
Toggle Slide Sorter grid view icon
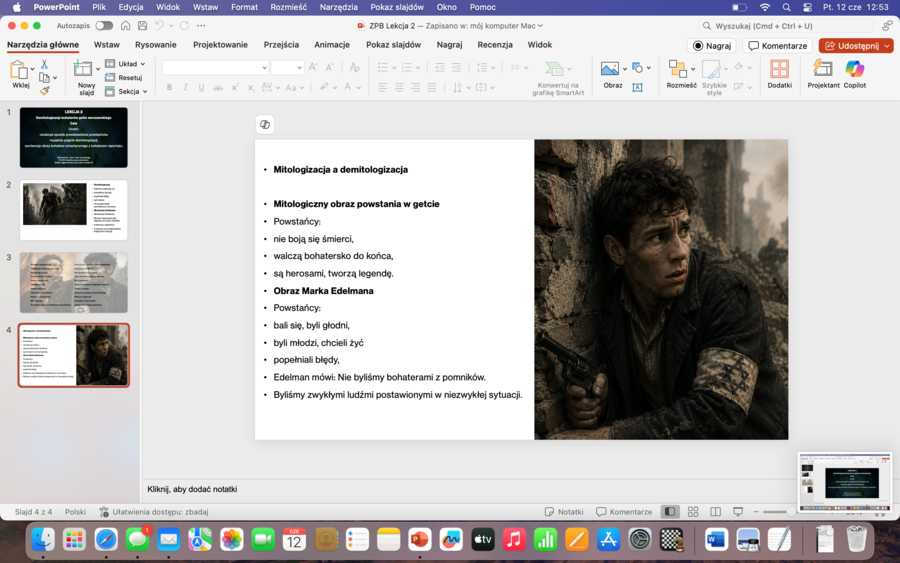tap(693, 511)
